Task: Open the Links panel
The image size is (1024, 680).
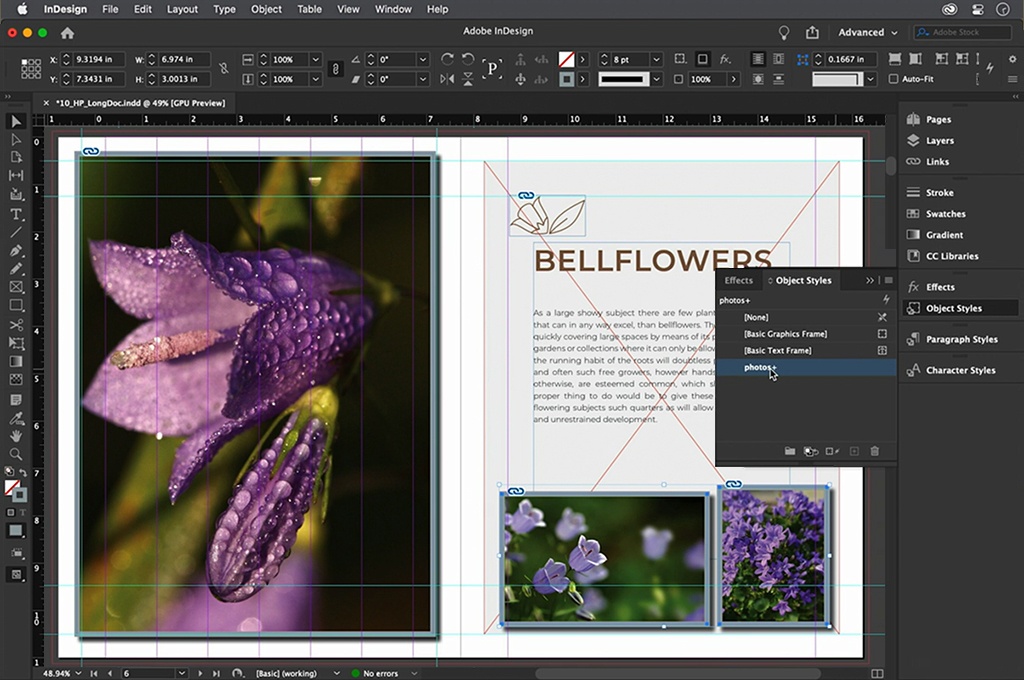Action: (x=938, y=162)
